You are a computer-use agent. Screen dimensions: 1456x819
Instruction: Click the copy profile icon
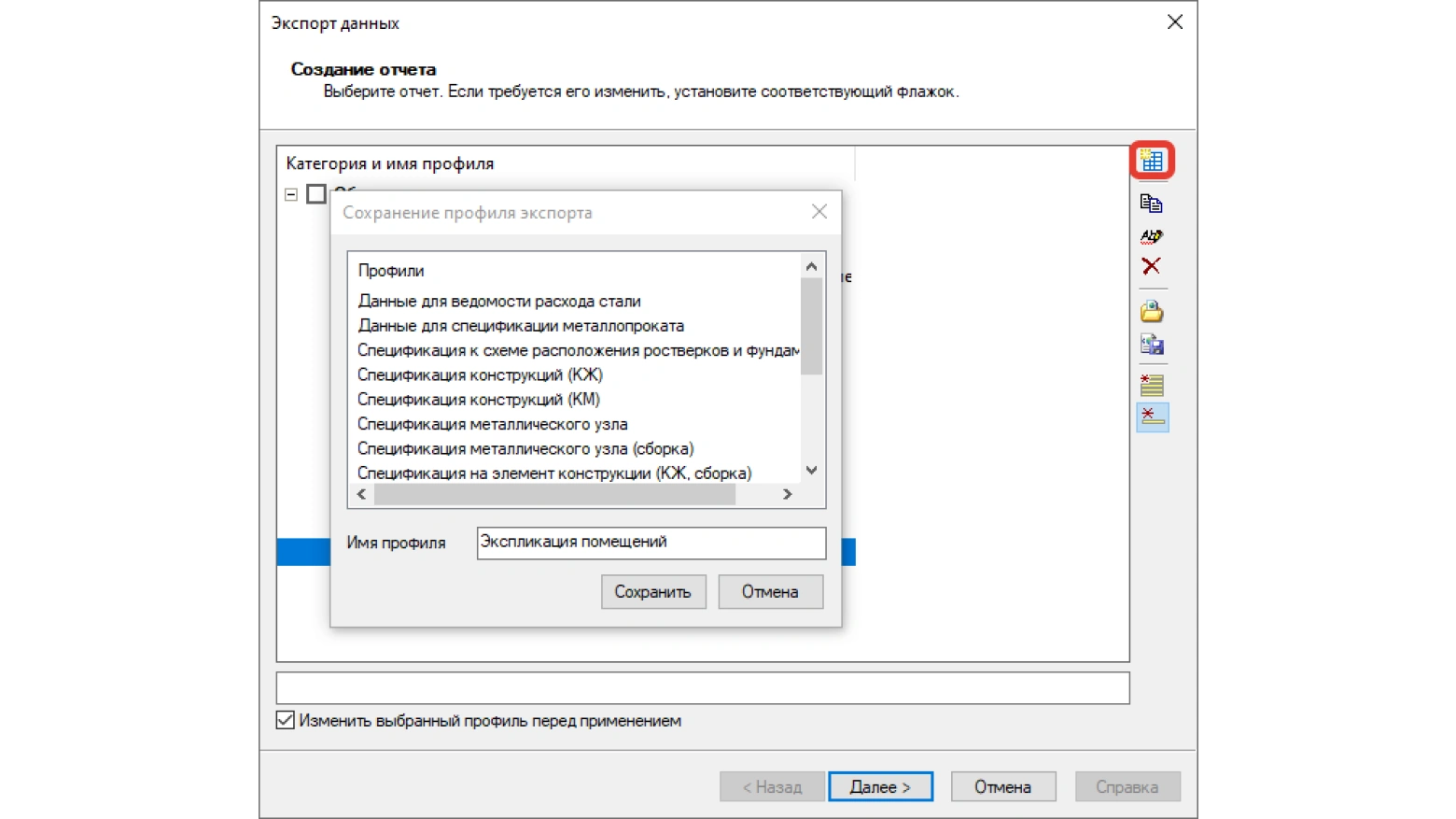click(1152, 203)
